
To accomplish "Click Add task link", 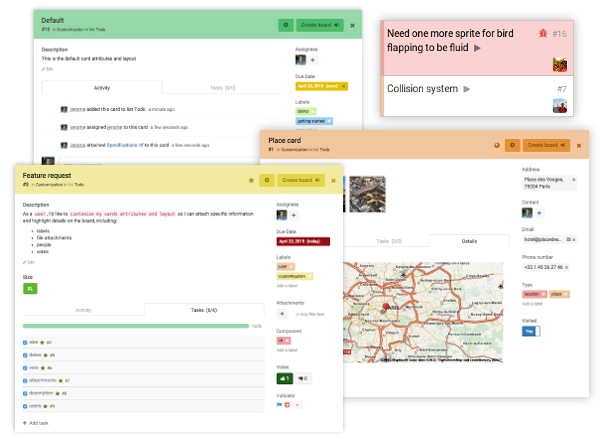I will point(39,424).
